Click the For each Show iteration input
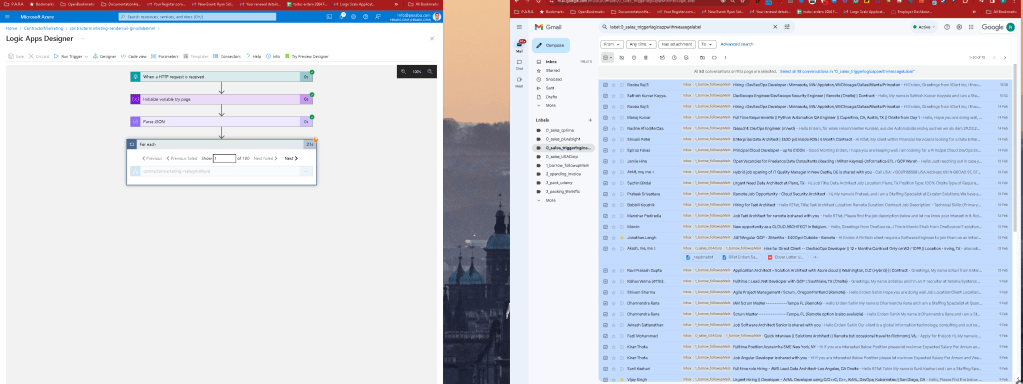 pos(224,158)
